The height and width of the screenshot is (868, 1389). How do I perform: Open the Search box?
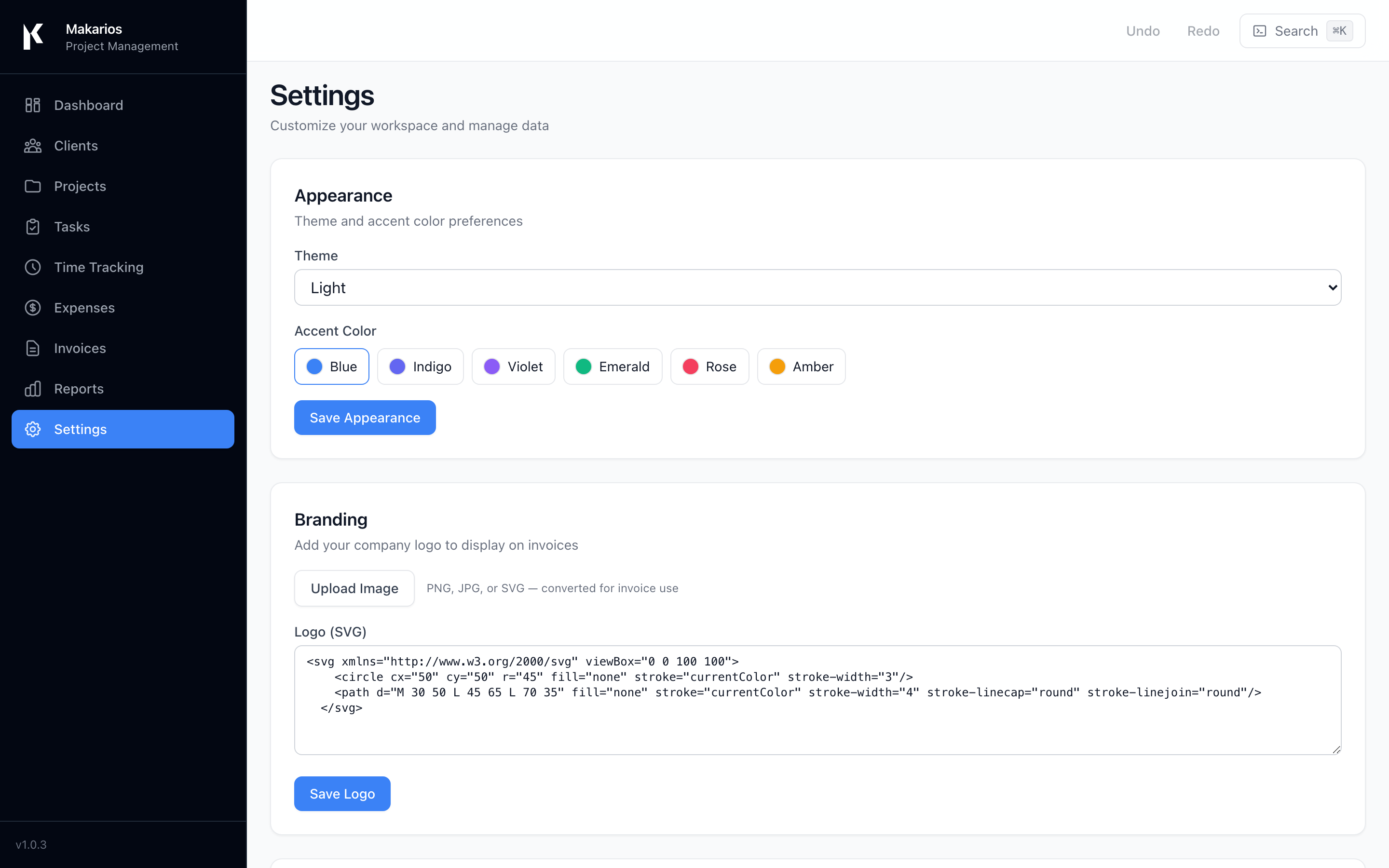(1302, 31)
